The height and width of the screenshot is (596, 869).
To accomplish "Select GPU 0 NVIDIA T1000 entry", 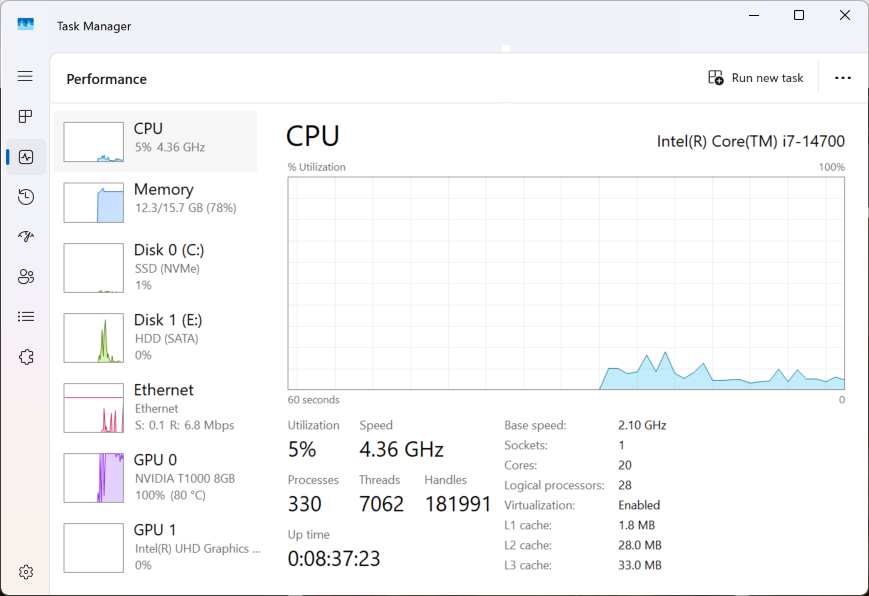I will point(155,477).
